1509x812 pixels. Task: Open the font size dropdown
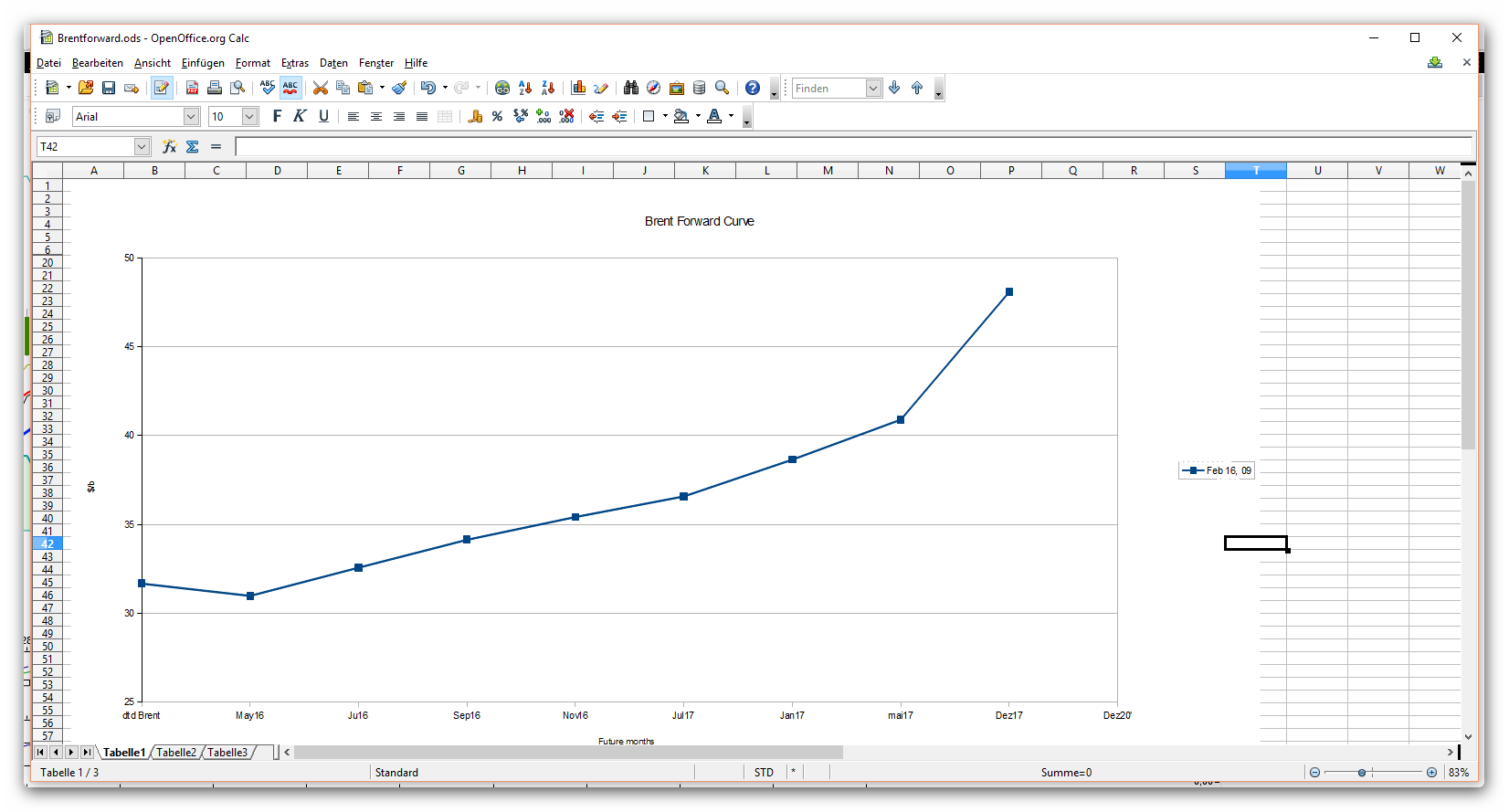[249, 116]
